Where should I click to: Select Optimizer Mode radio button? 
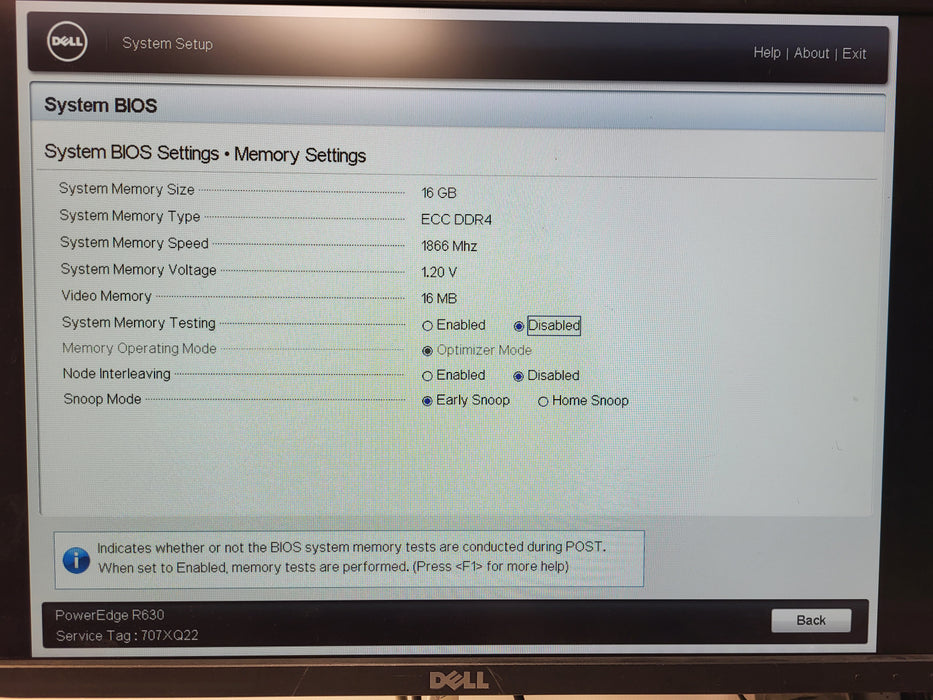click(x=477, y=350)
